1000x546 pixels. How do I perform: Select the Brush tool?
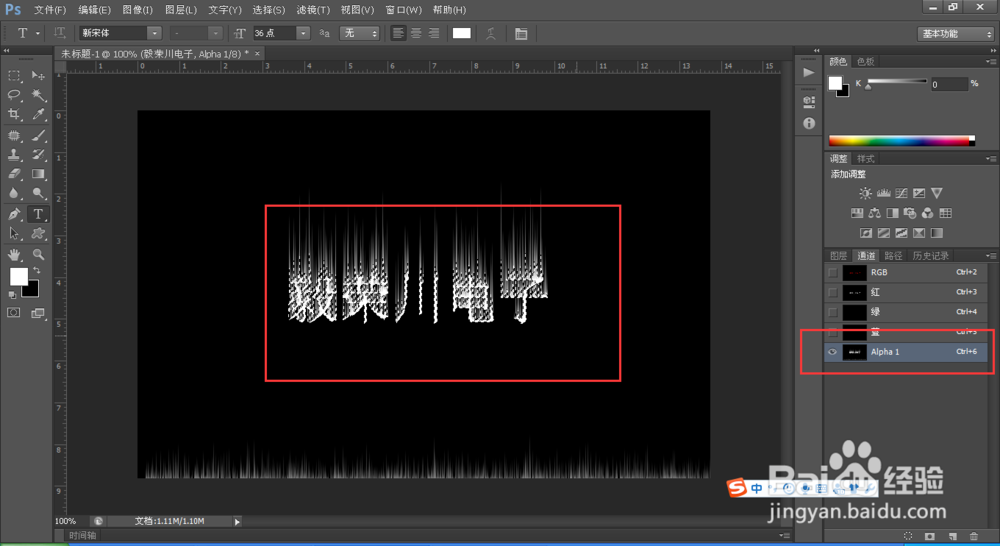(x=38, y=135)
